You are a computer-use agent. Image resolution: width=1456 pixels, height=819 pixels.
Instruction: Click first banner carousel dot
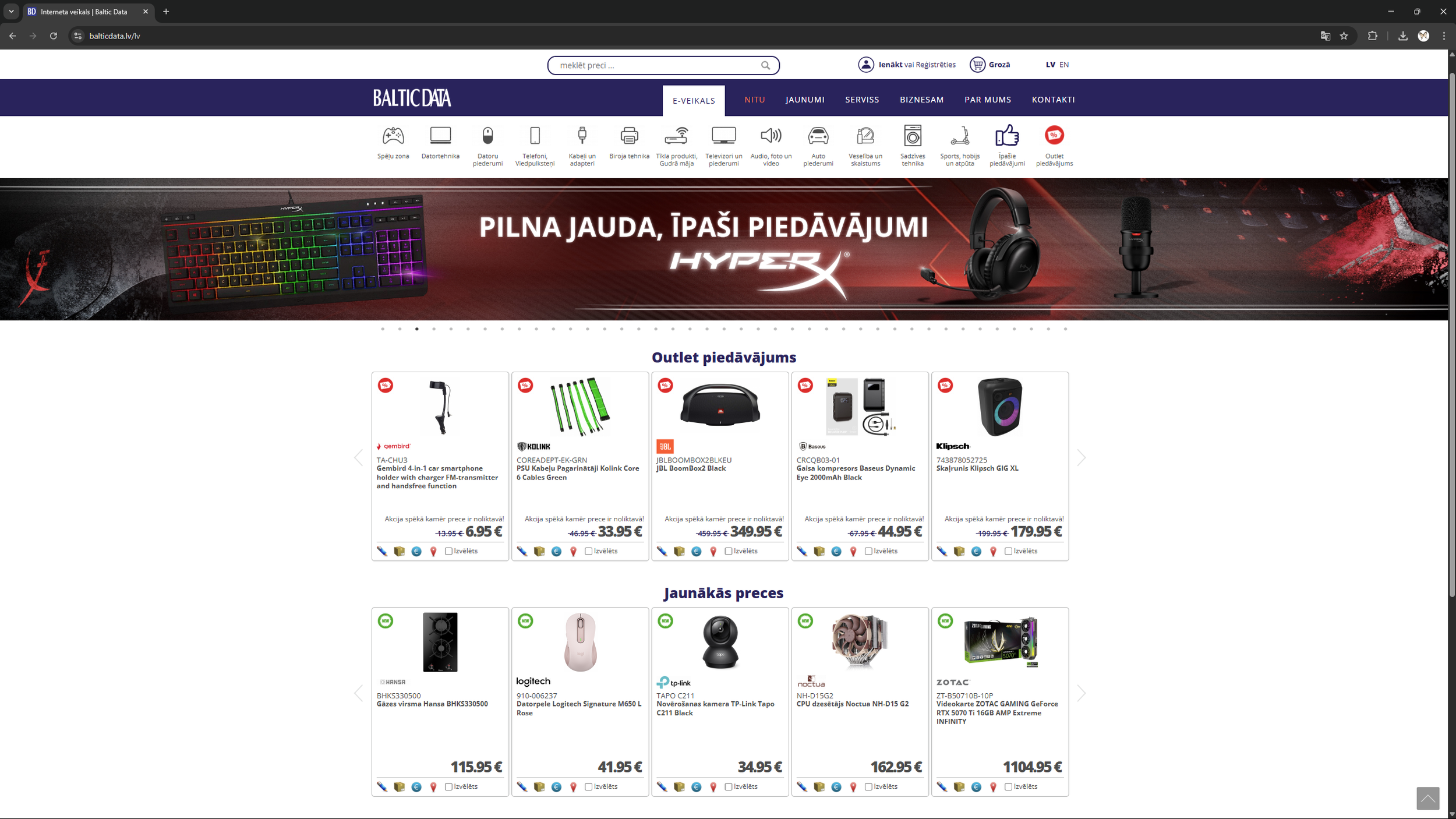[383, 329]
